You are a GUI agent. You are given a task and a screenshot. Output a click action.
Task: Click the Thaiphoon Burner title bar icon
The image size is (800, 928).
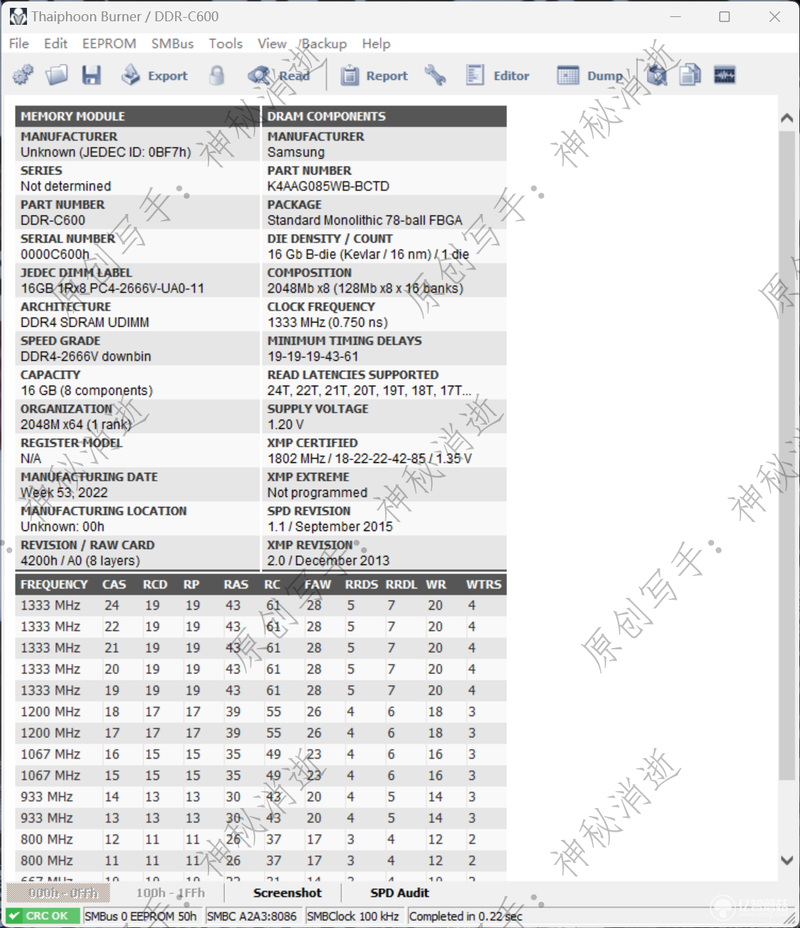(x=18, y=17)
